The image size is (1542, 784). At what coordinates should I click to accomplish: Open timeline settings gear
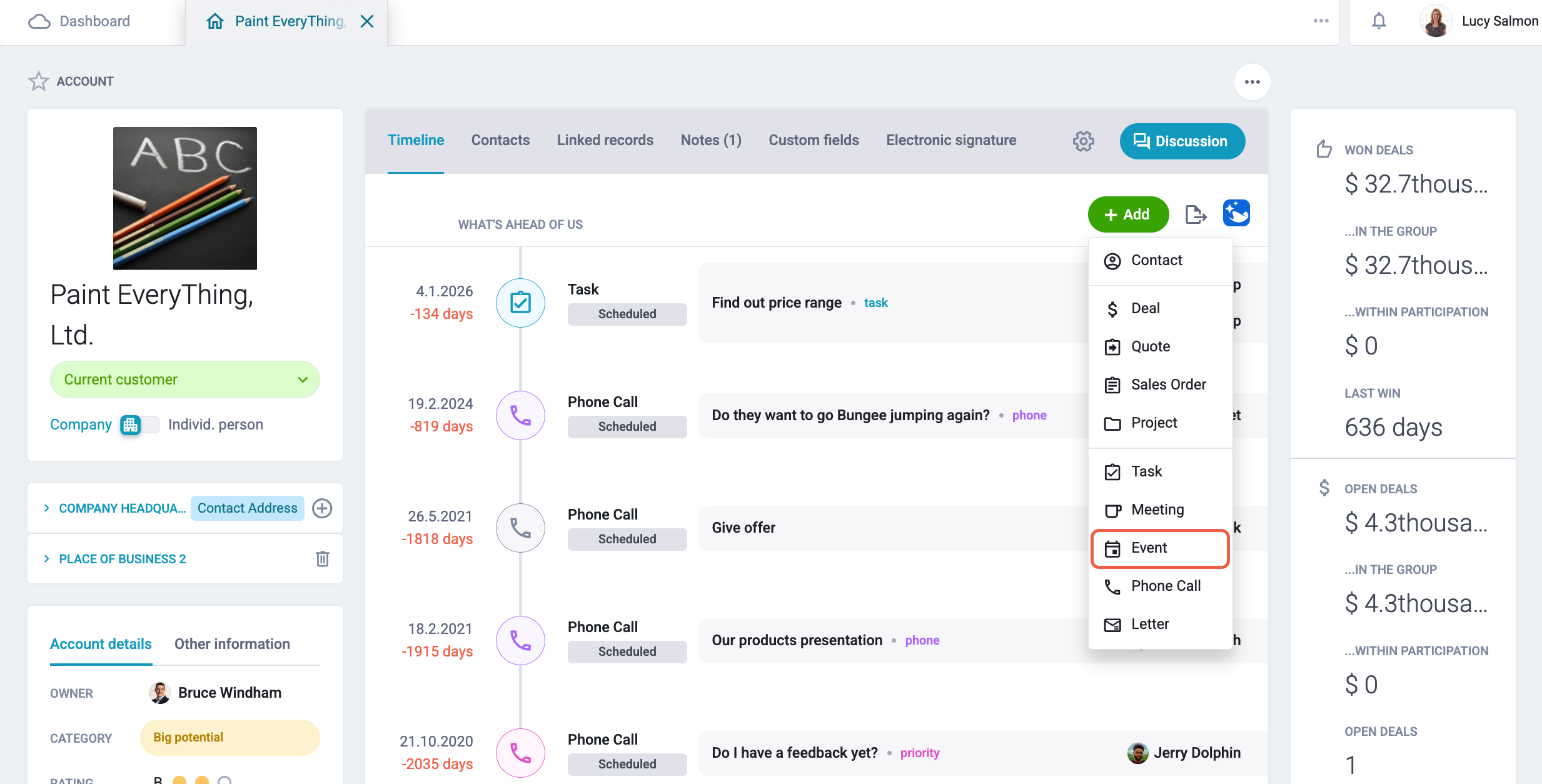1083,141
